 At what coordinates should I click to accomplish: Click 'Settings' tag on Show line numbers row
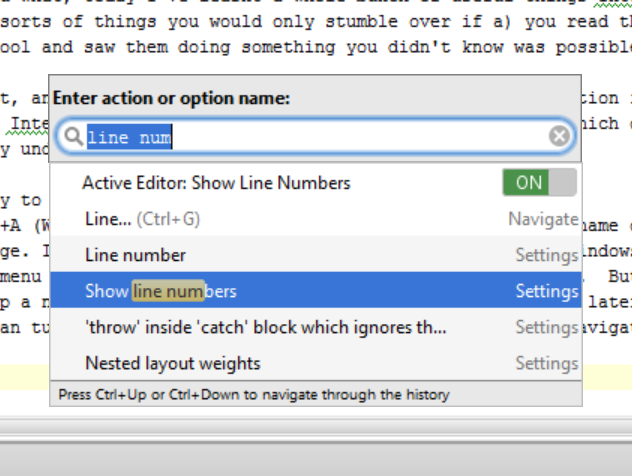547,291
